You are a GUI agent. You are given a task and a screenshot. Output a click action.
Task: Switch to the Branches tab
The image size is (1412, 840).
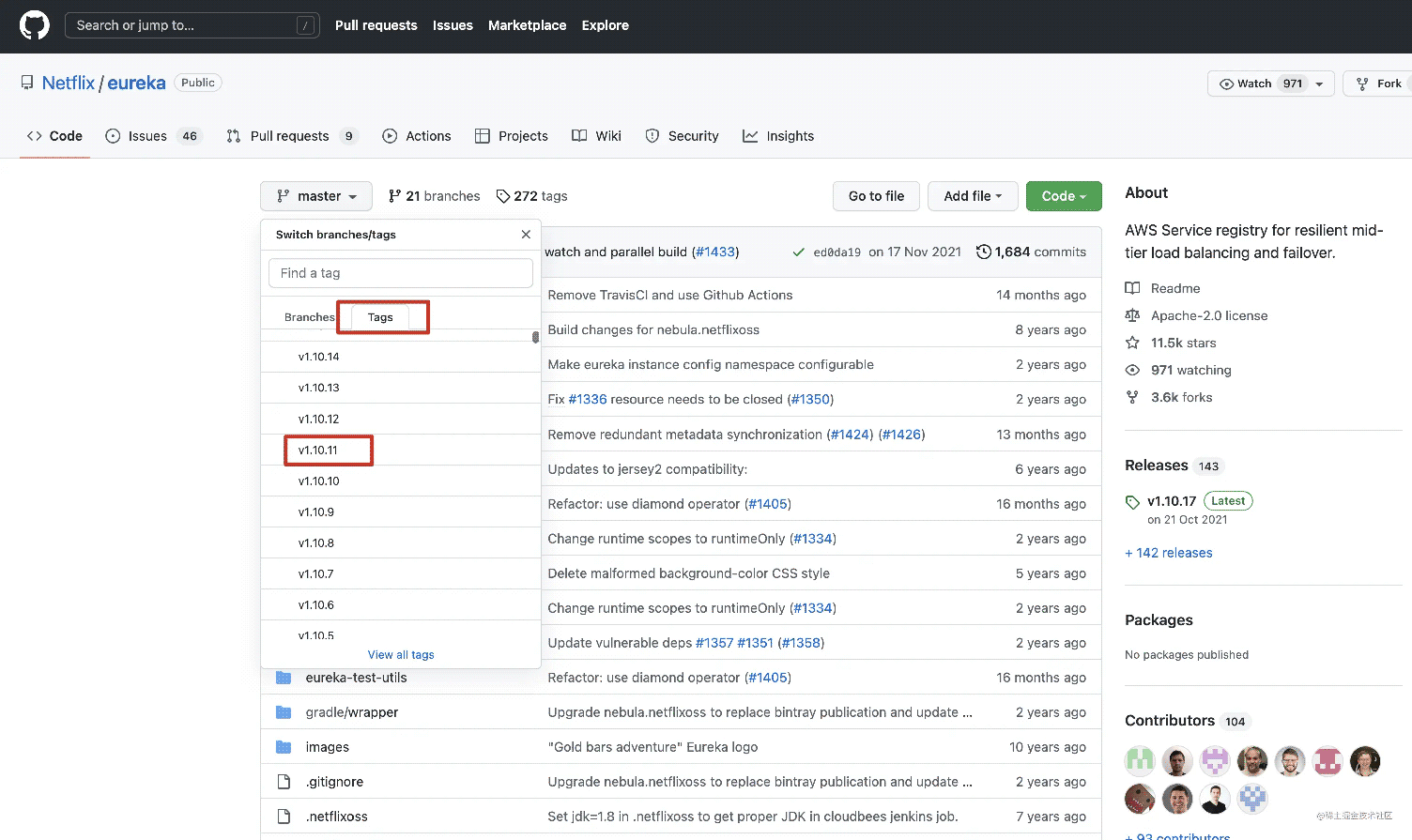coord(309,317)
